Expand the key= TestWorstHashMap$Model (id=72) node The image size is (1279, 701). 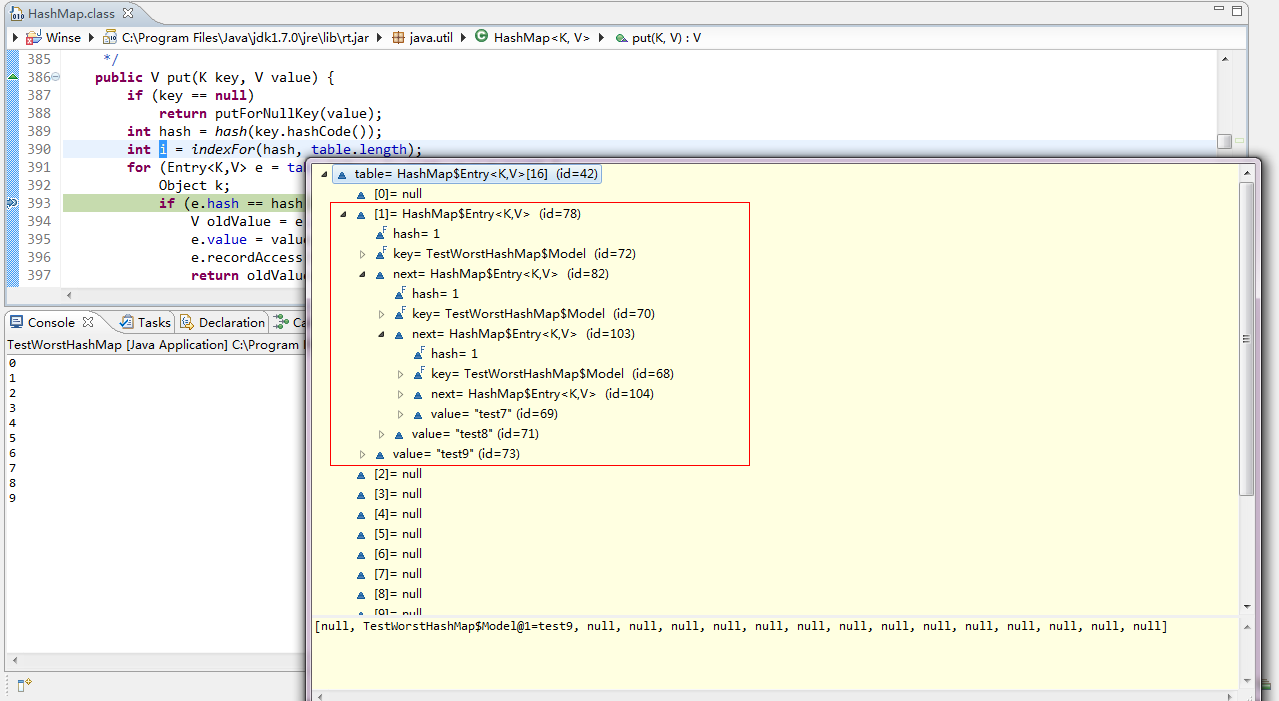pos(362,253)
